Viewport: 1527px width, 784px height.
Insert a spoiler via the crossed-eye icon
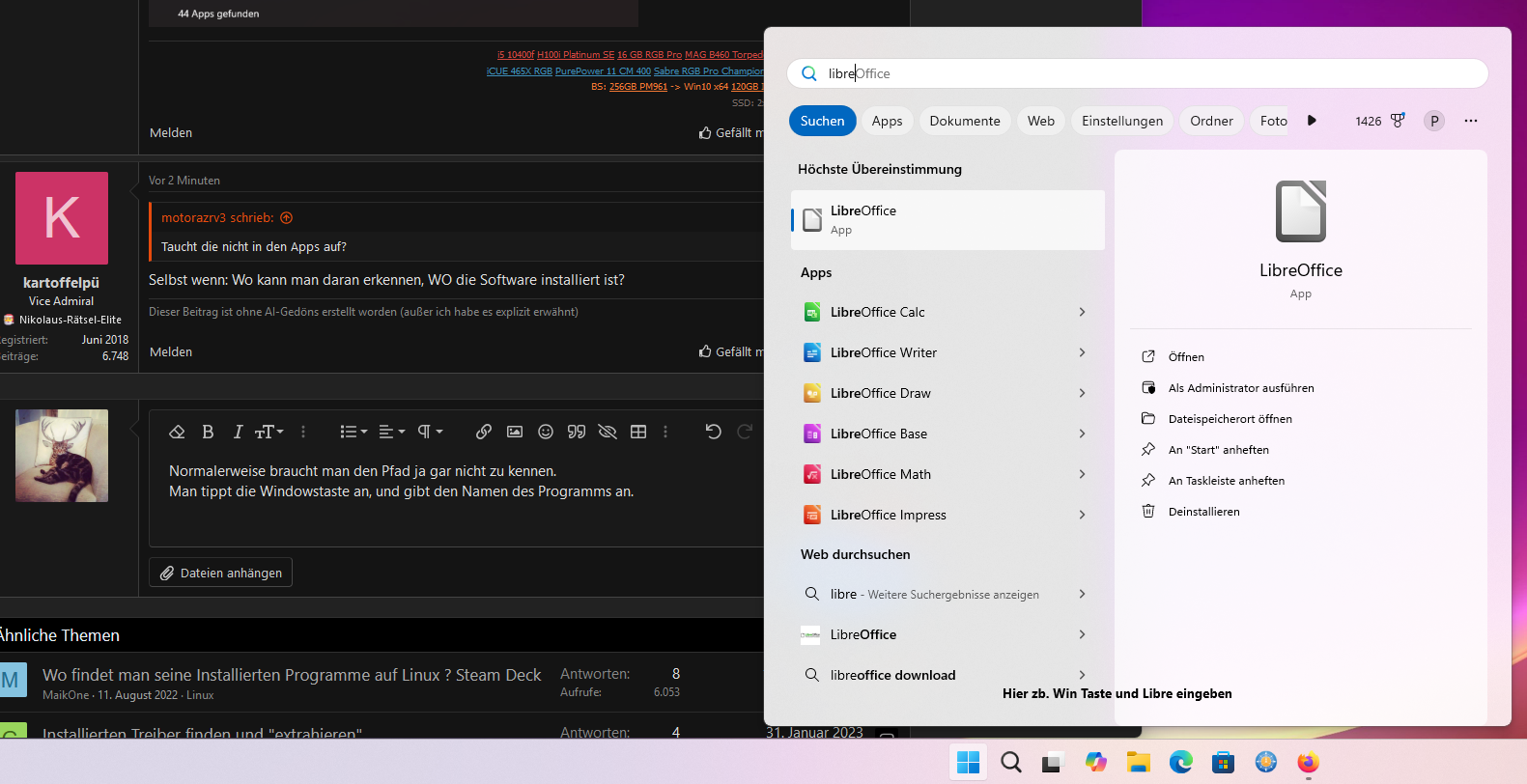coord(608,432)
